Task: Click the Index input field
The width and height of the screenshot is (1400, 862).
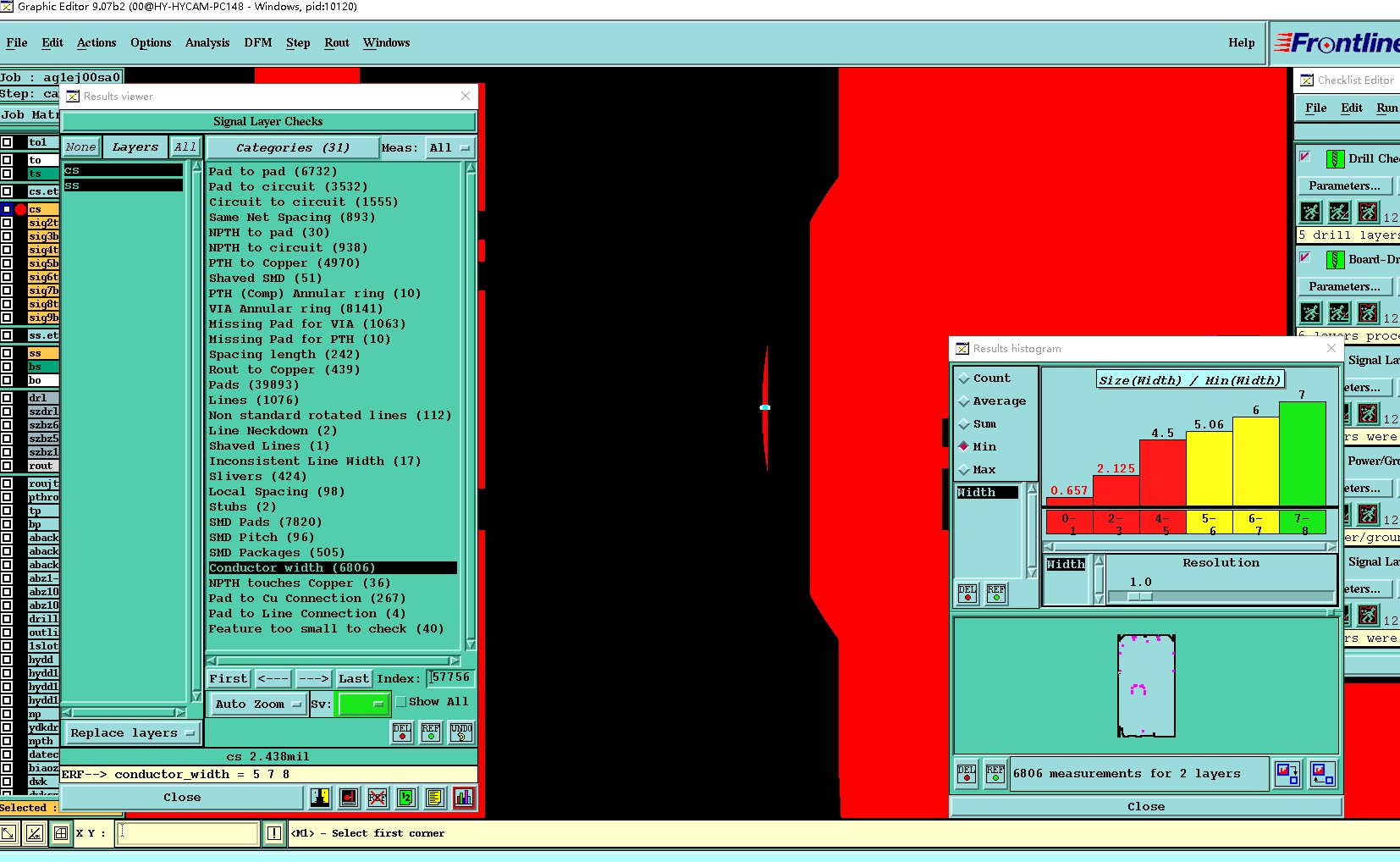Action: [450, 677]
